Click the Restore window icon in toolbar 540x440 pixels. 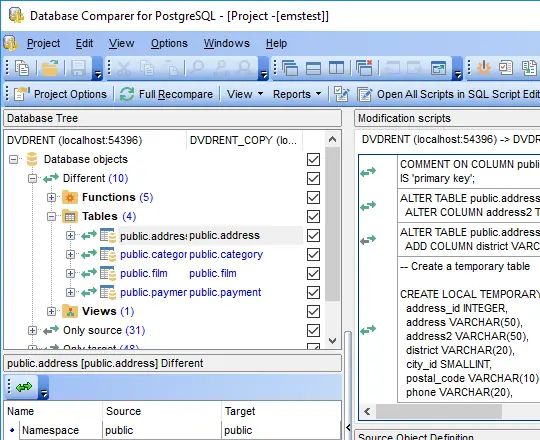pos(438,68)
